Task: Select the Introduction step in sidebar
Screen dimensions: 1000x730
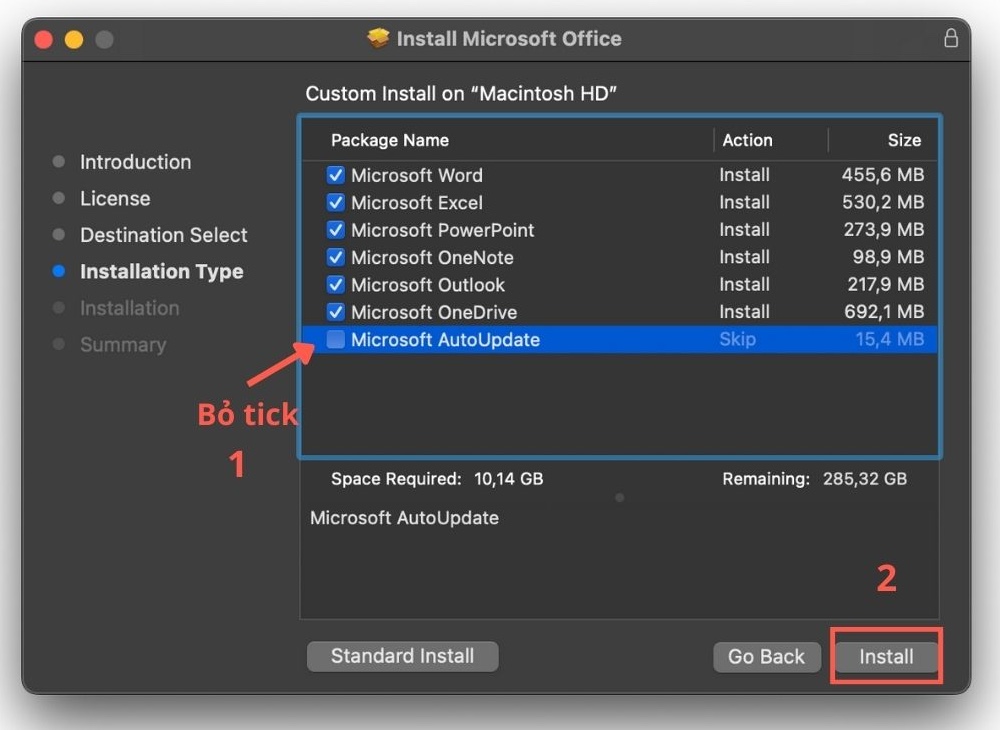Action: (x=135, y=162)
